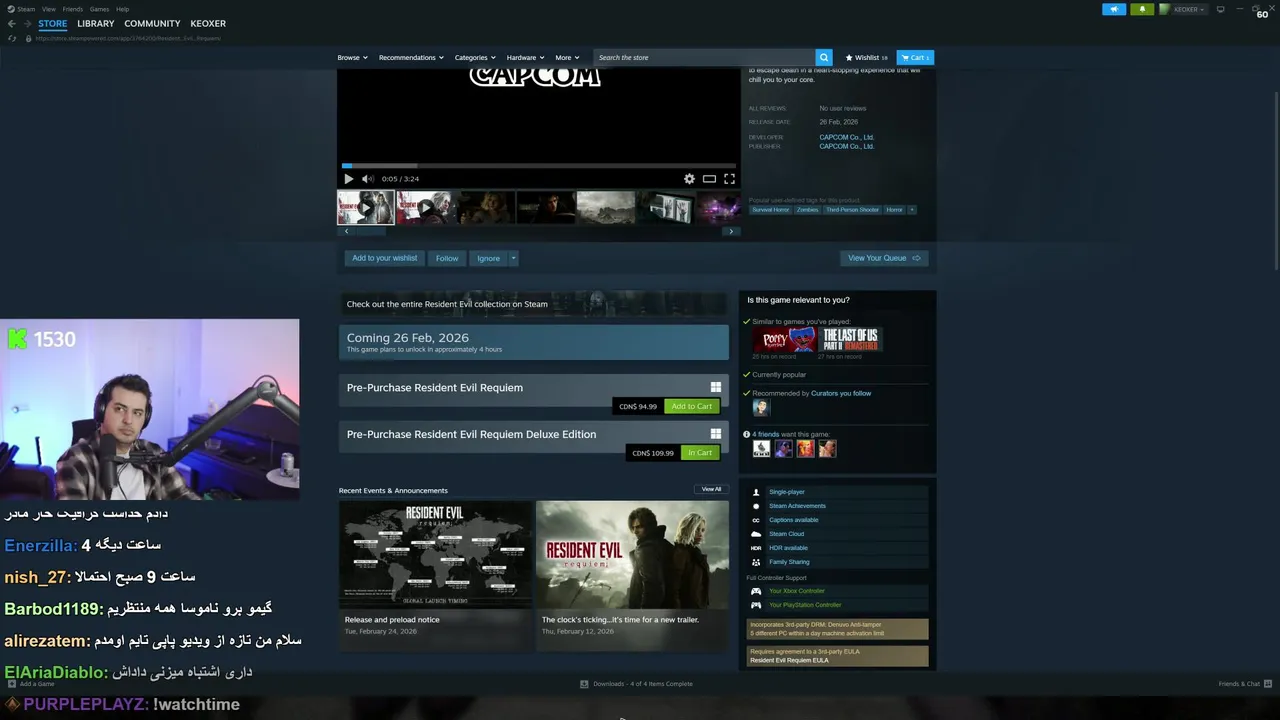Open the Family Sharing feature link
1280x720 pixels.
[x=789, y=562]
